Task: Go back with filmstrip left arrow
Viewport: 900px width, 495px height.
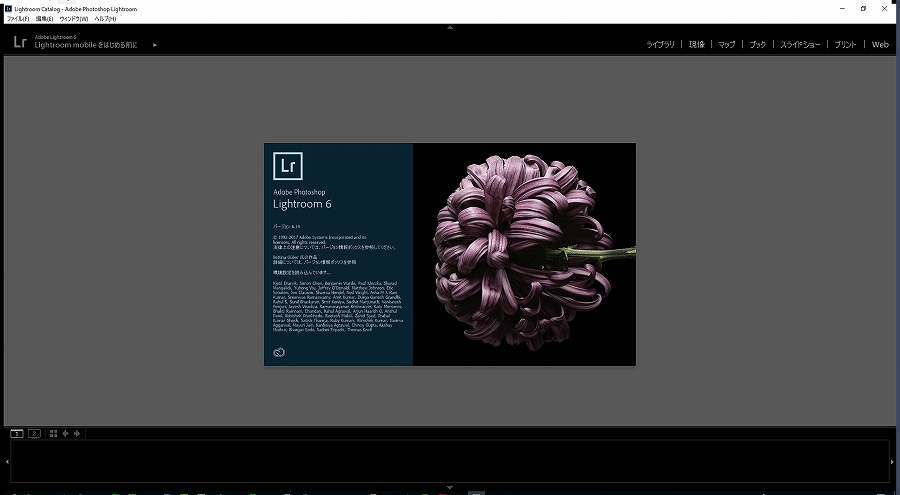Action: click(66, 433)
